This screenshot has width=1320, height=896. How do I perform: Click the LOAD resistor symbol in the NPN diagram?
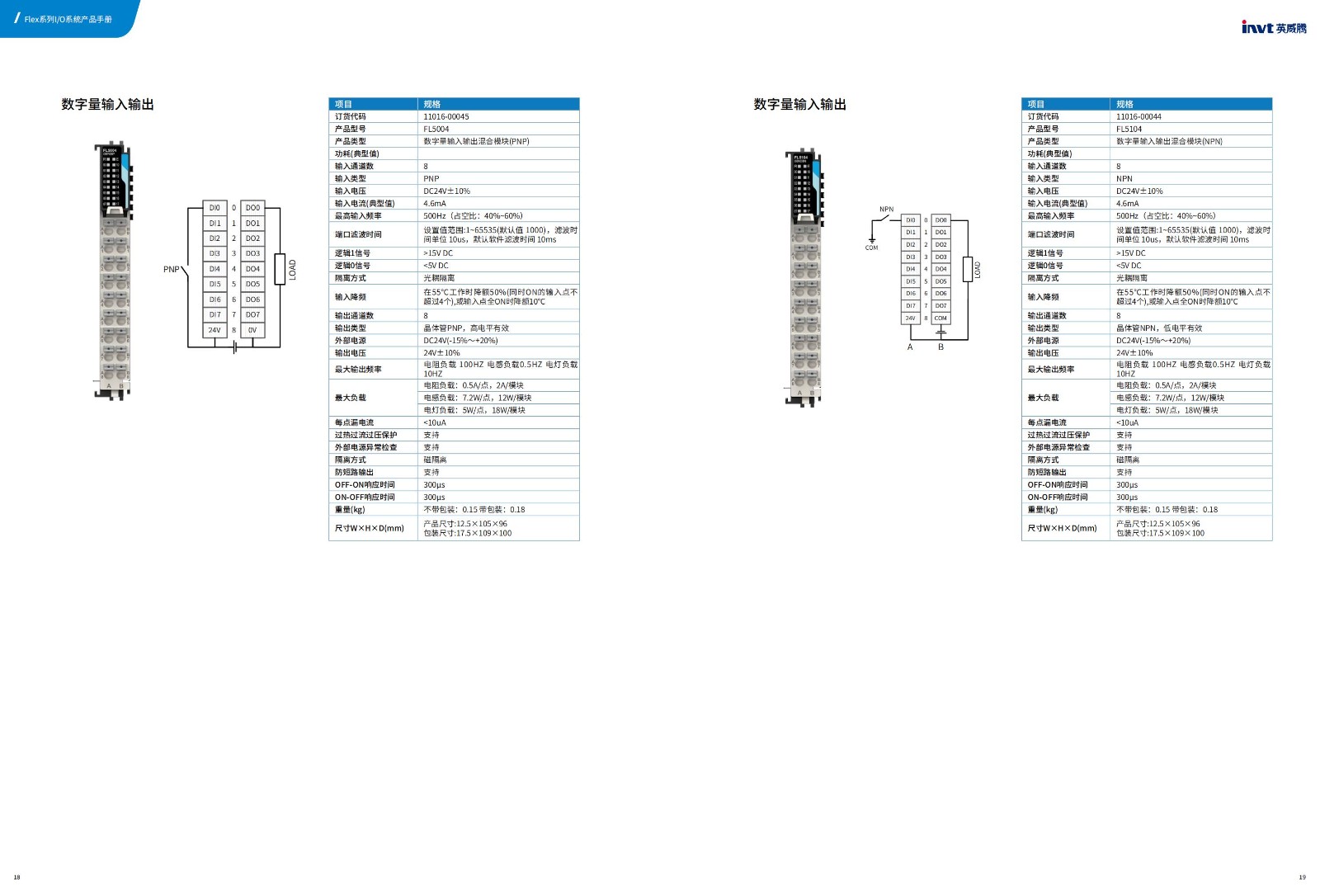coord(968,269)
